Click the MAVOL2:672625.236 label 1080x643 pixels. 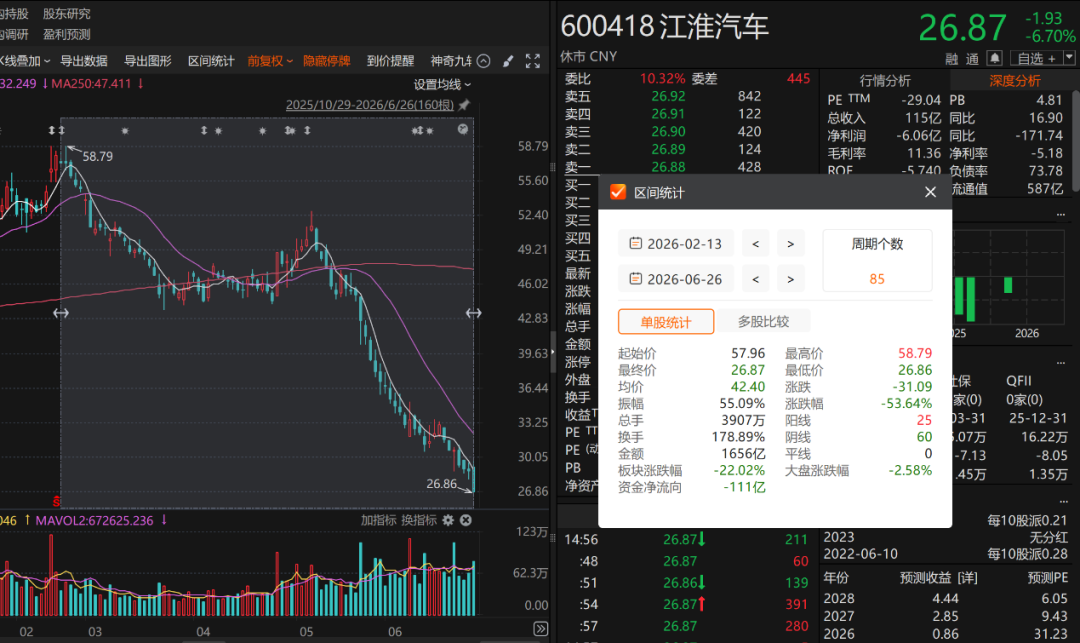(94, 520)
